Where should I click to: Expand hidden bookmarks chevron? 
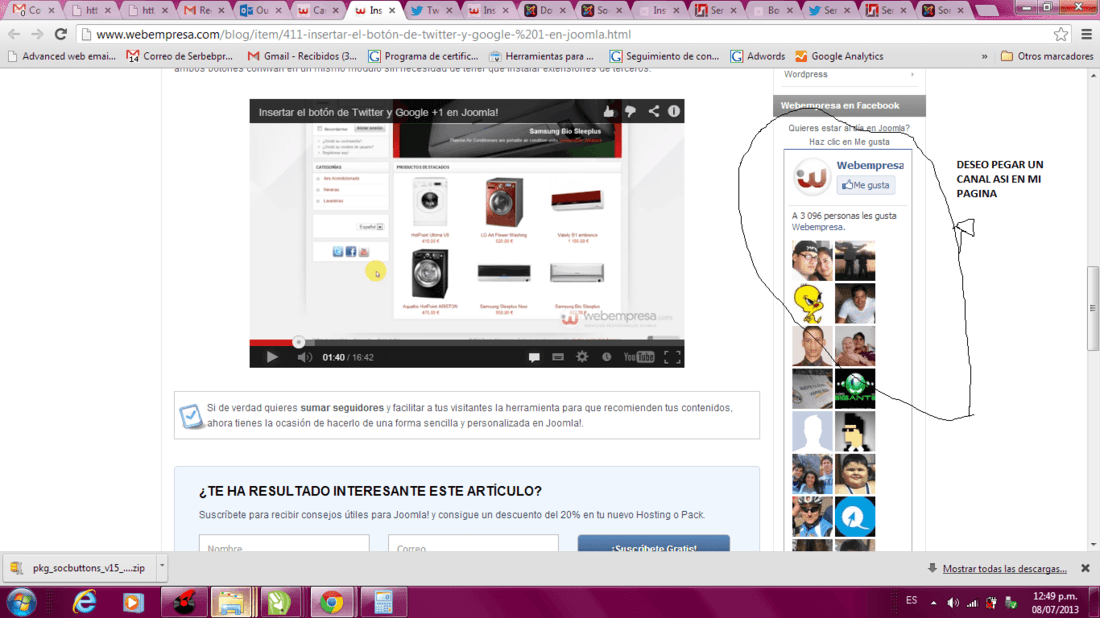[x=984, y=56]
